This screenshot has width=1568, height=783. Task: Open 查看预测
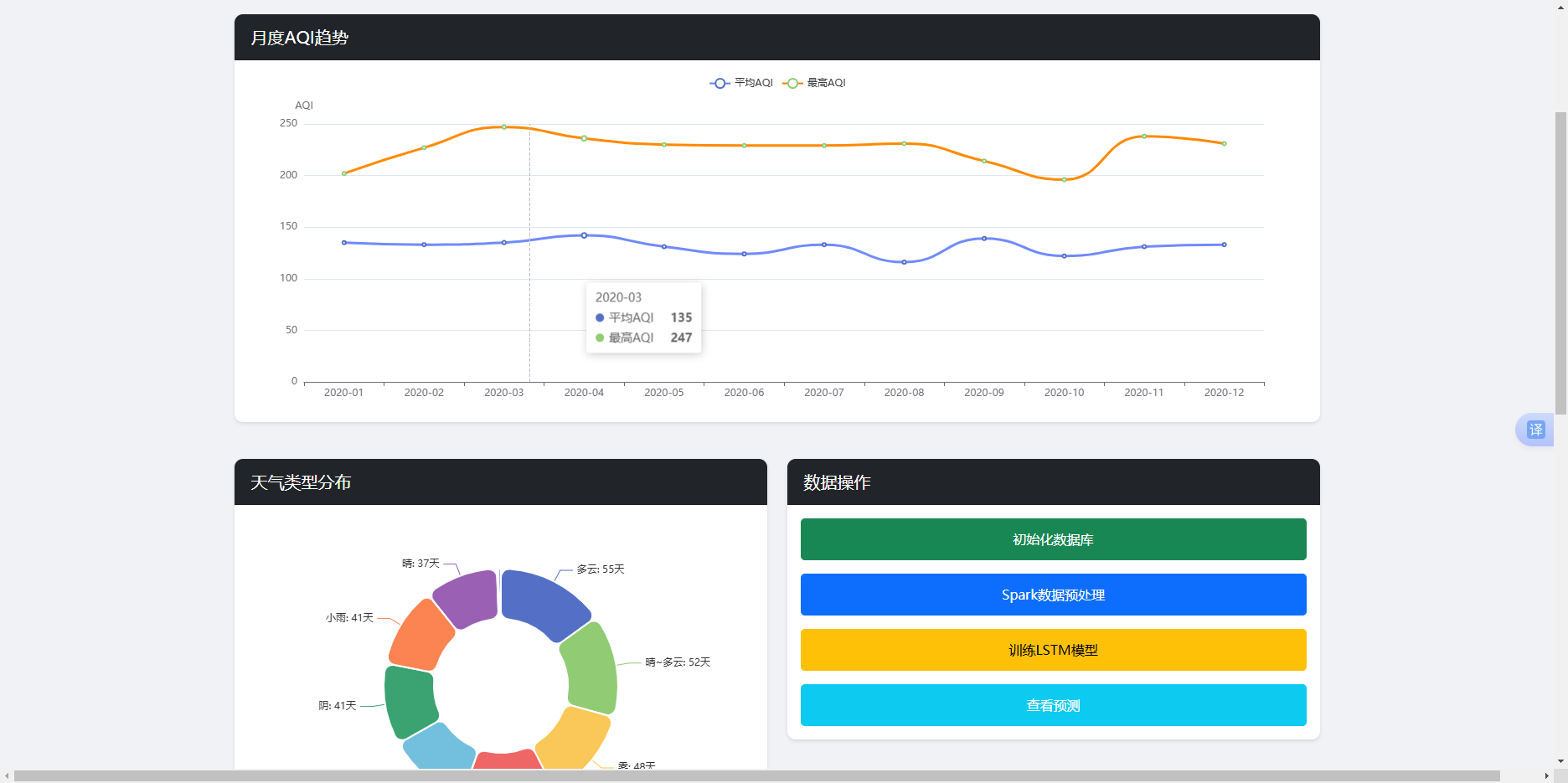coord(1053,705)
